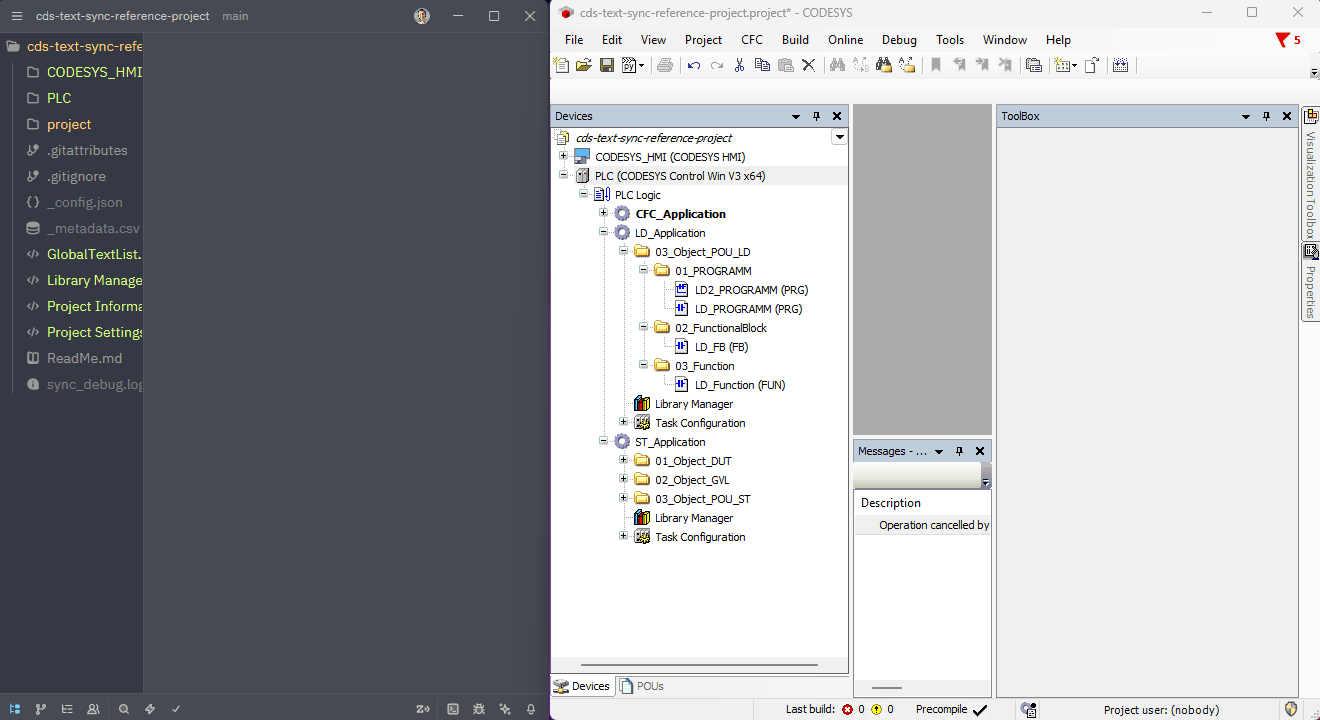Click the Open Project folder icon

click(x=584, y=65)
